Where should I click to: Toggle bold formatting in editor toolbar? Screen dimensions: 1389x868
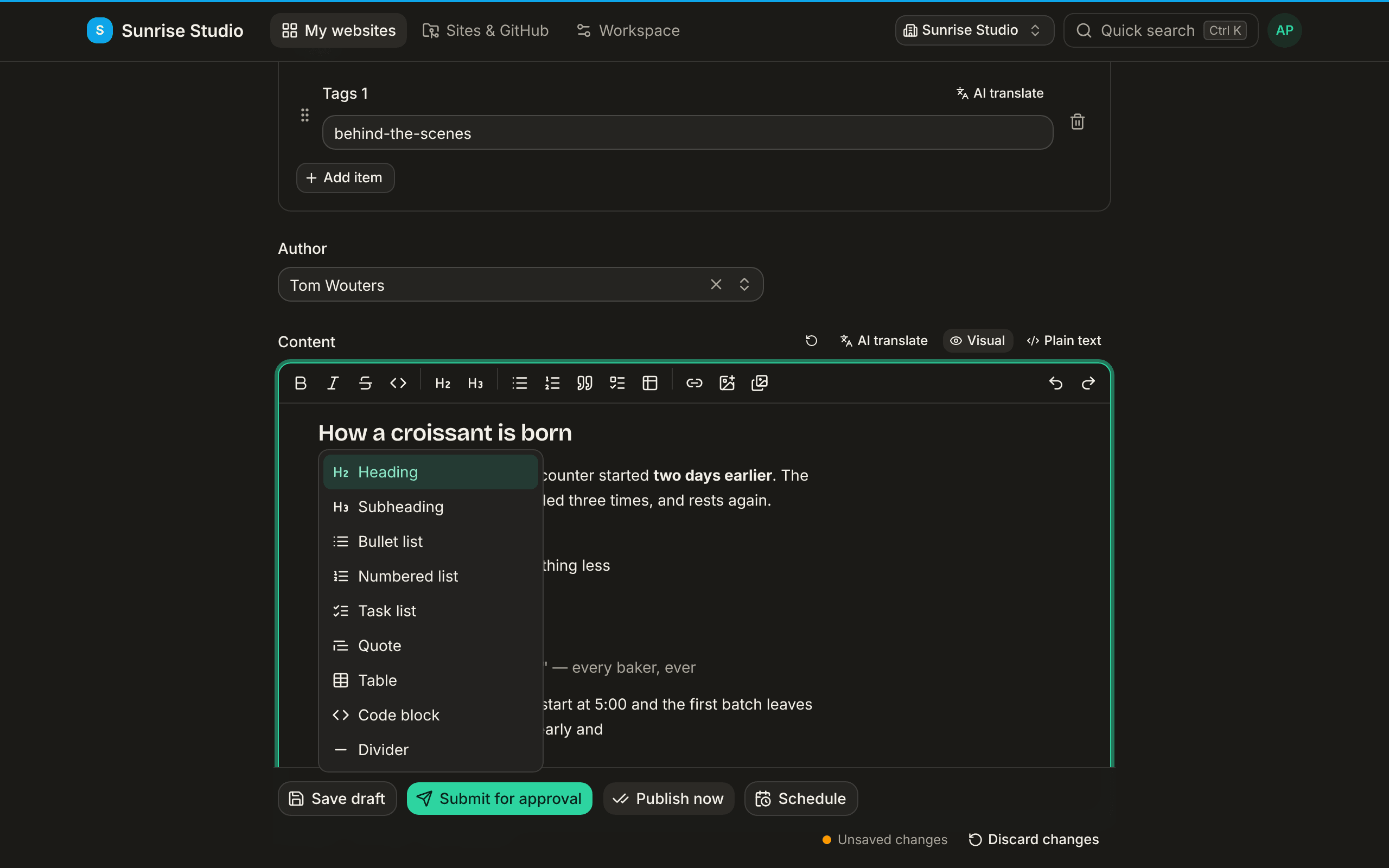click(x=300, y=383)
